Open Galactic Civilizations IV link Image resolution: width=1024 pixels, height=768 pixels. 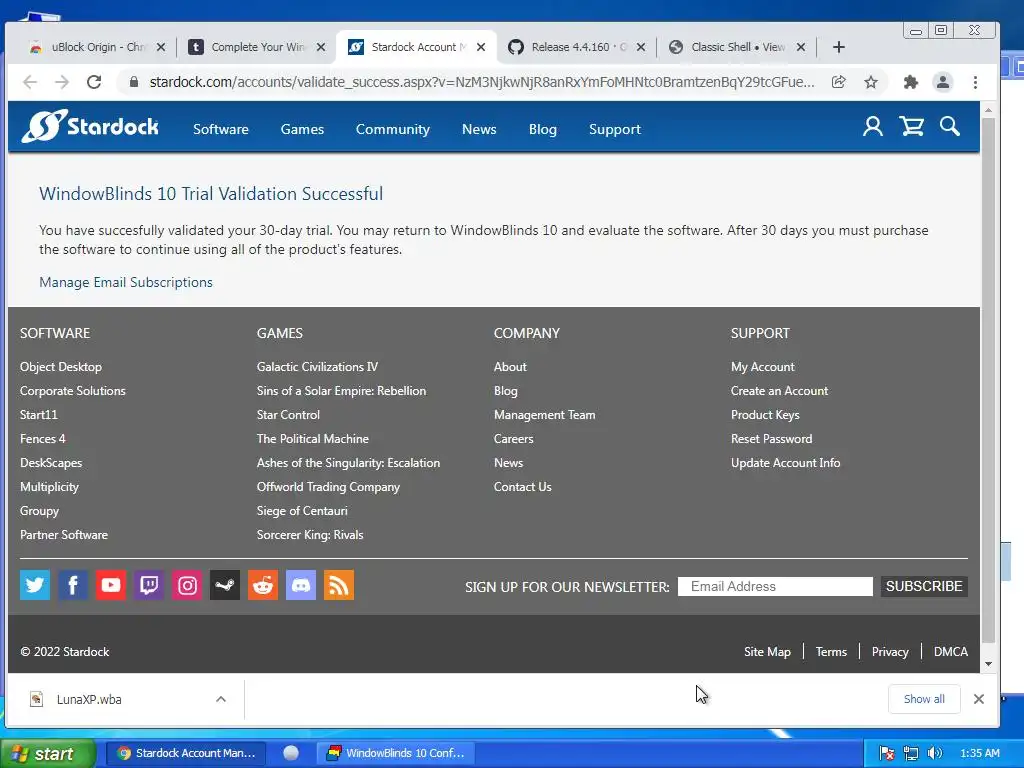click(x=317, y=366)
